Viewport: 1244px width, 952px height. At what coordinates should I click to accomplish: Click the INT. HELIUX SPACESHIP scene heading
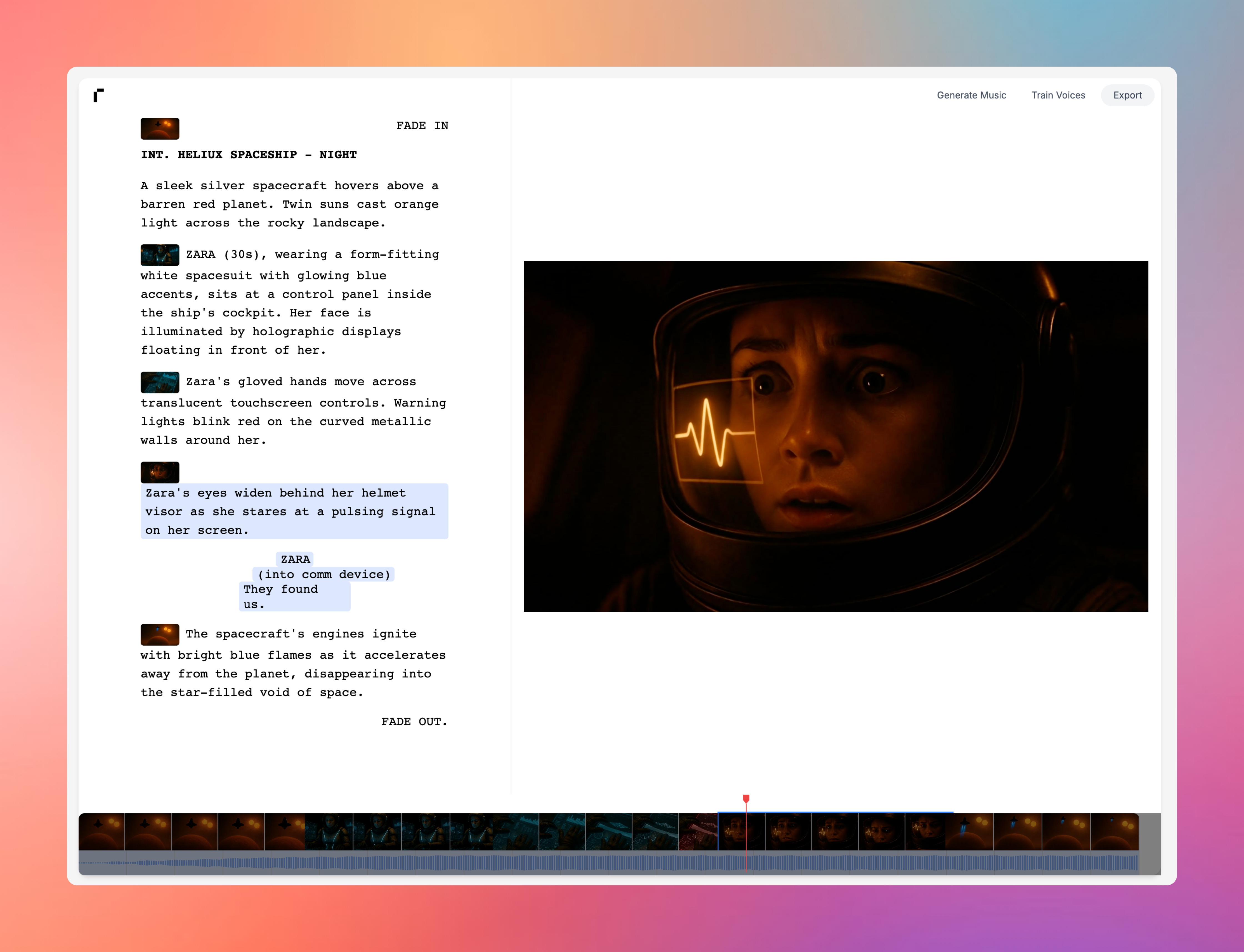coord(248,155)
